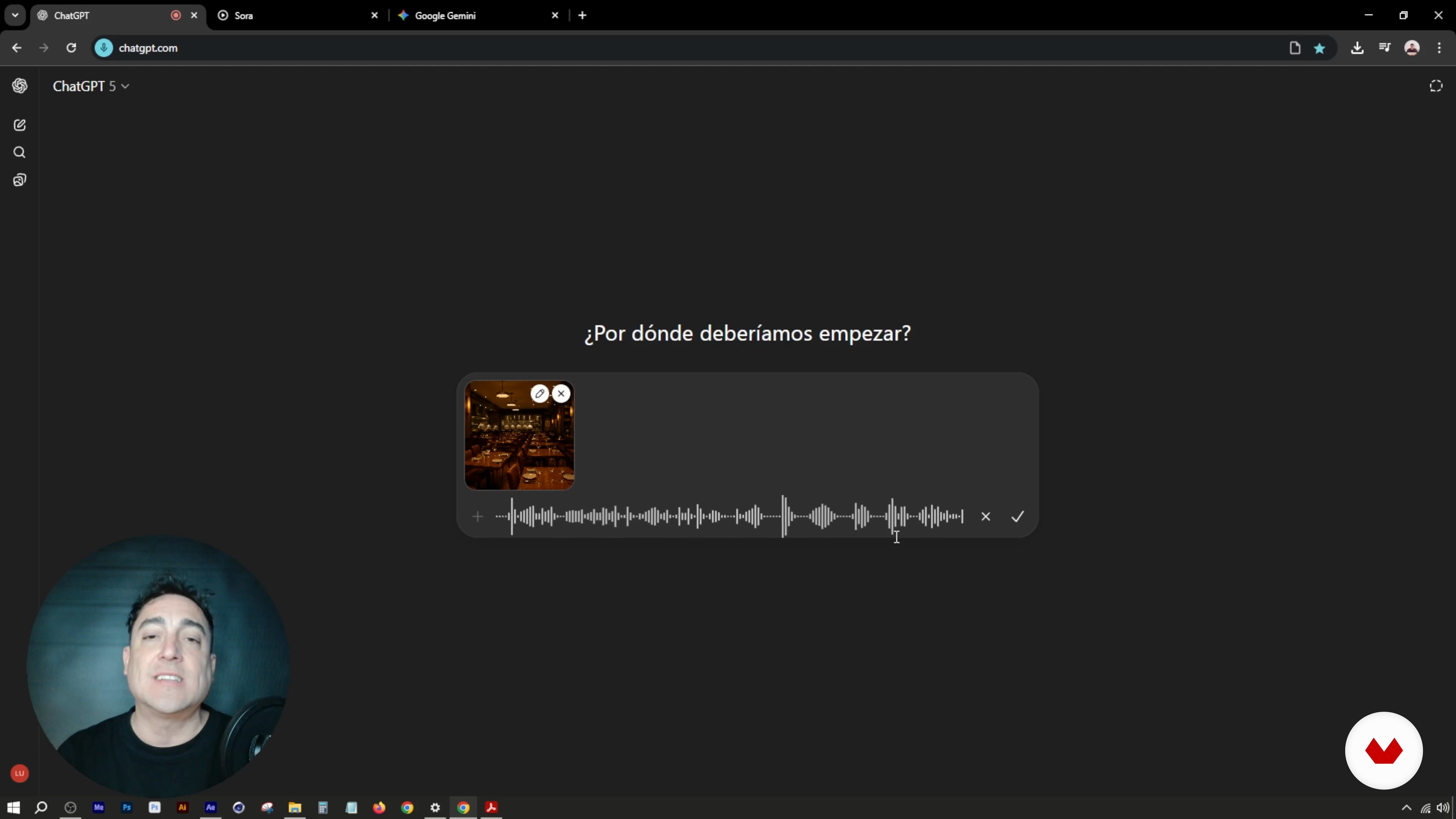Confirm voice dictation with checkmark

click(1017, 516)
